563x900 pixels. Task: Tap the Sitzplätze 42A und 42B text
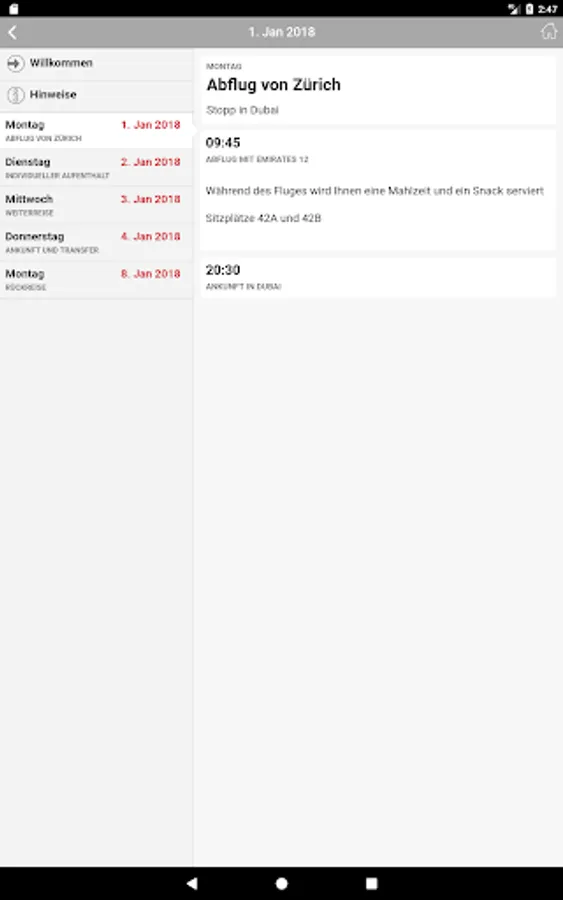click(x=263, y=218)
